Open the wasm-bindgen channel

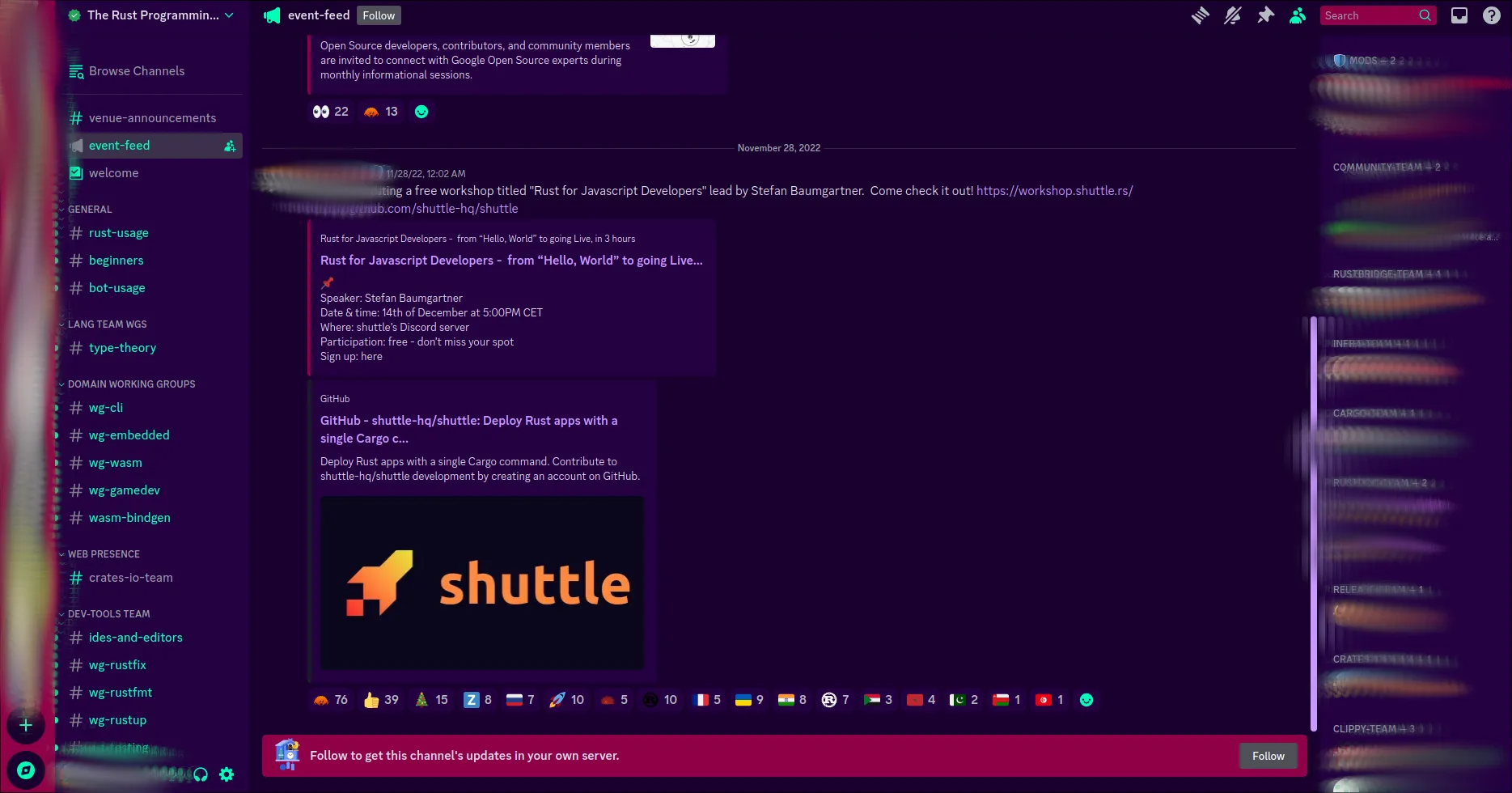pos(152,518)
